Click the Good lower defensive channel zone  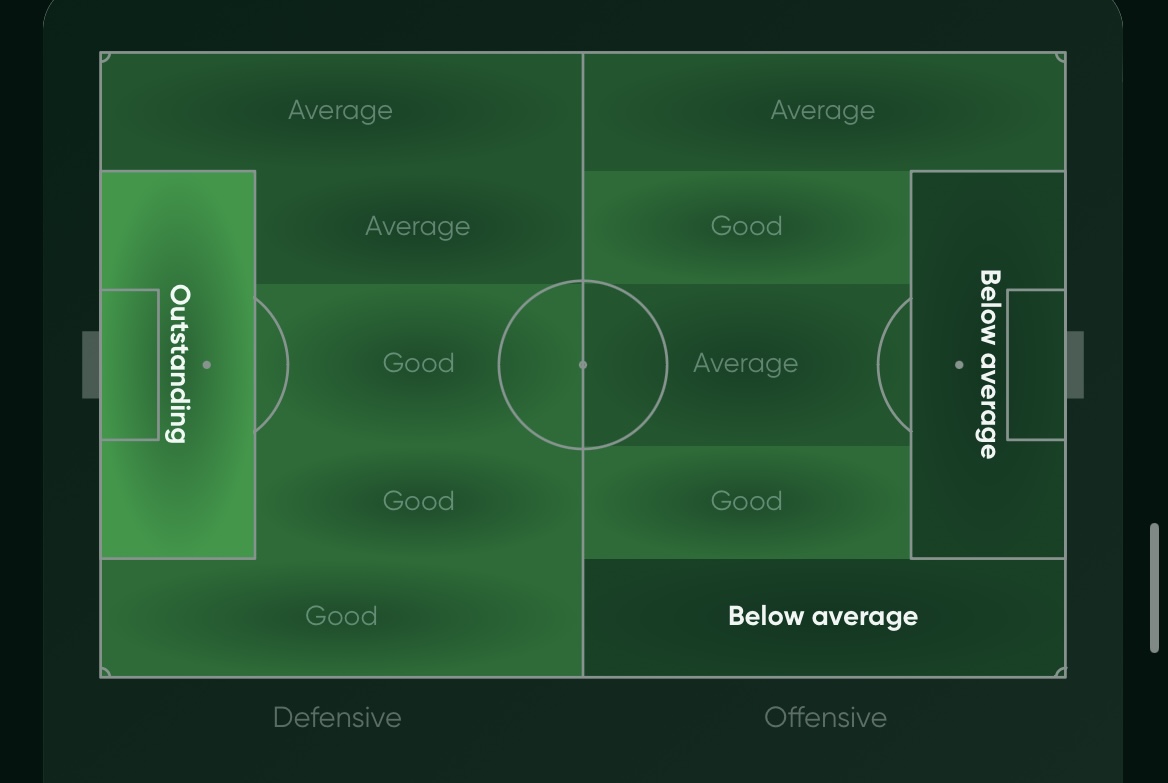coord(418,500)
